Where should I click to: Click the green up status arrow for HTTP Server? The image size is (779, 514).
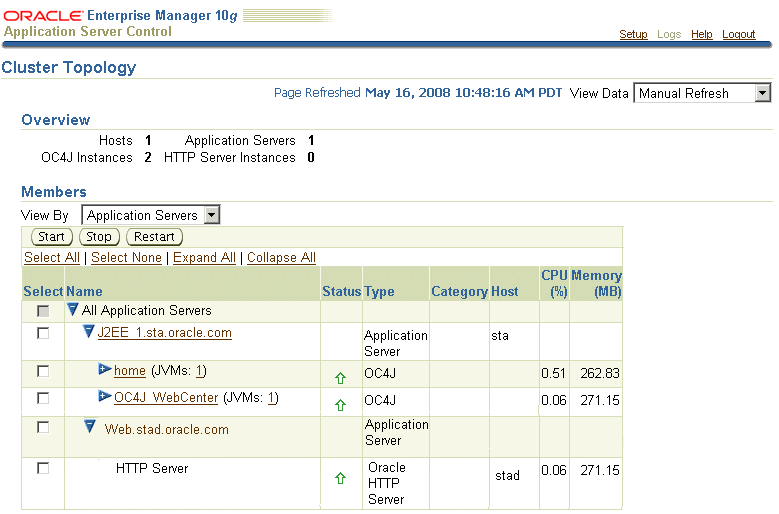coord(340,478)
